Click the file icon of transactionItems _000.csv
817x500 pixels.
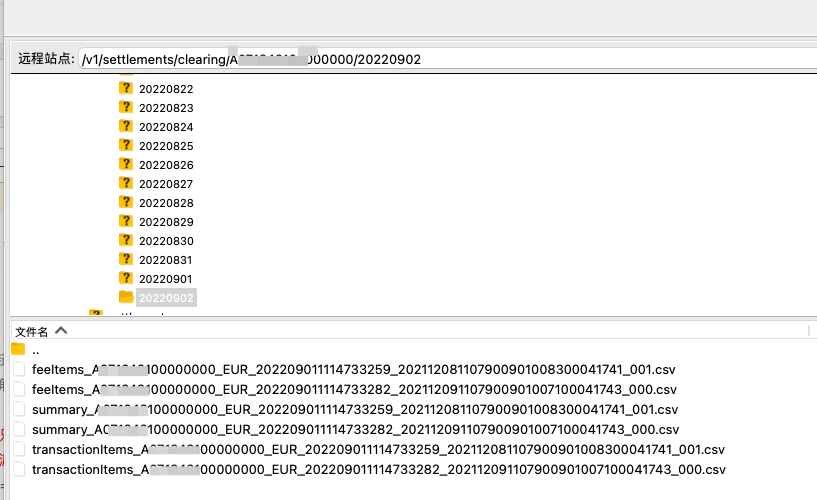(x=18, y=469)
